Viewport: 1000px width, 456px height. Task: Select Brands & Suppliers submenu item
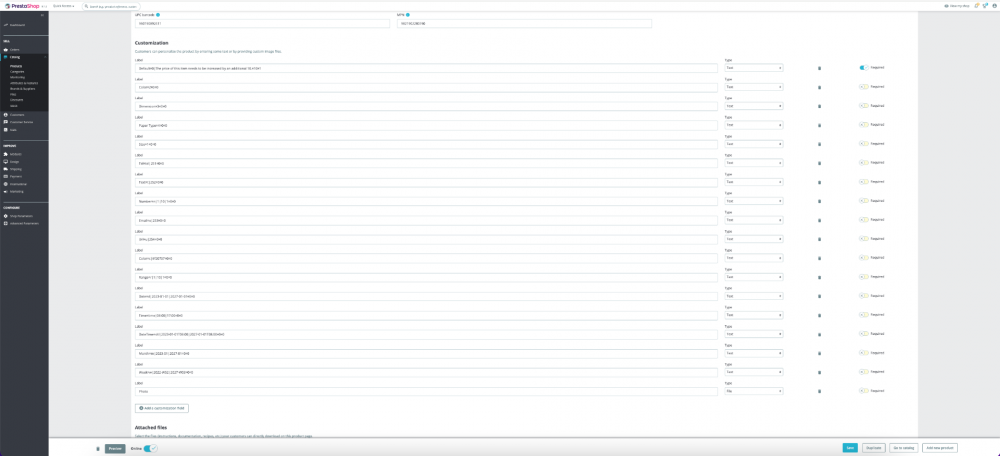click(x=22, y=89)
